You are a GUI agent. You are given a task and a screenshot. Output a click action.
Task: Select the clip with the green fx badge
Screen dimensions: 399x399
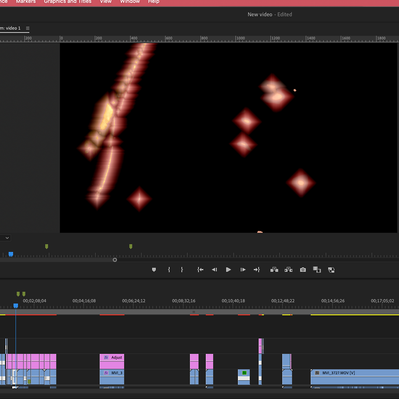(x=244, y=377)
